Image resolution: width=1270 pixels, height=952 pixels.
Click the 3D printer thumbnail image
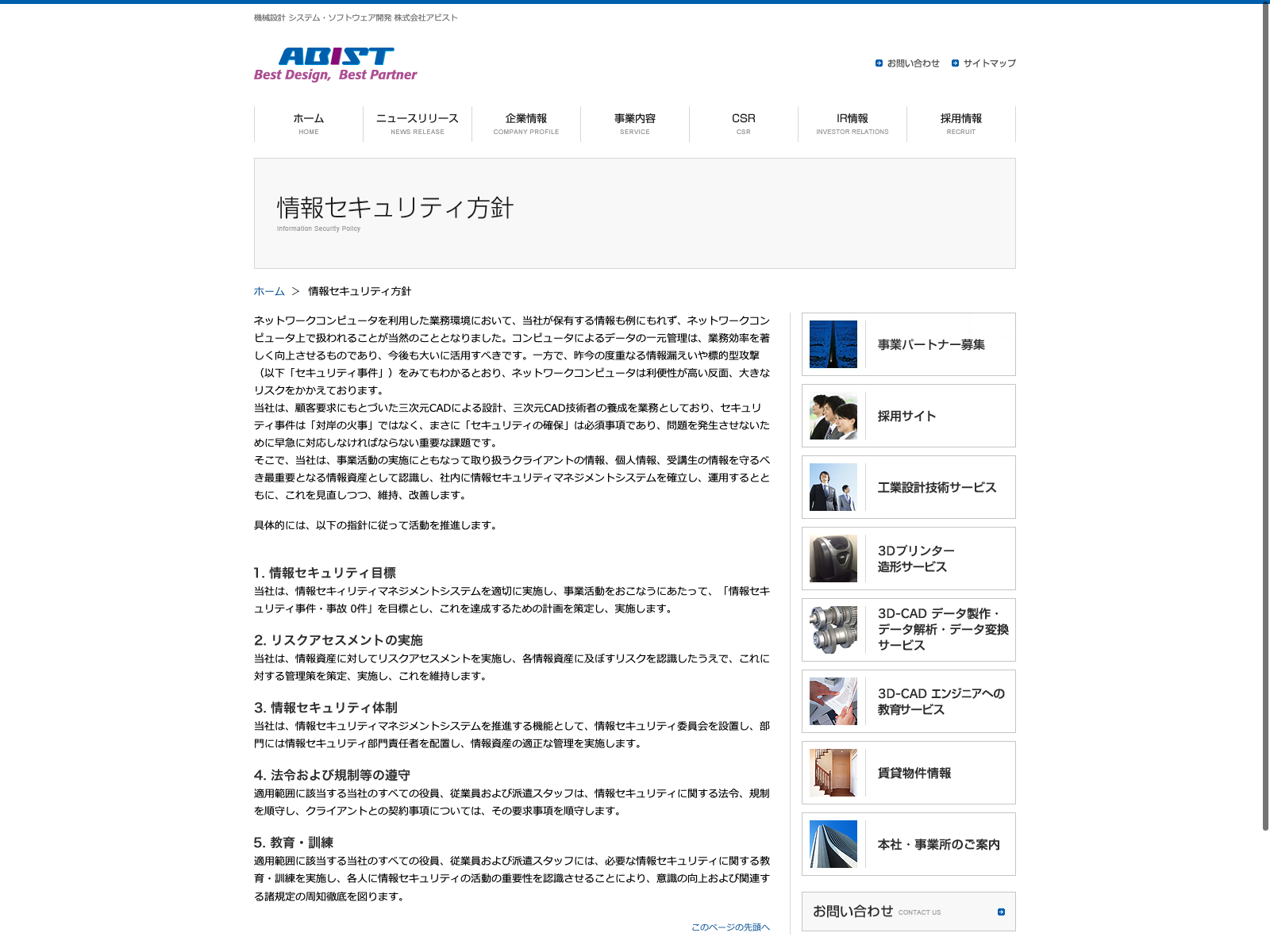tap(833, 559)
